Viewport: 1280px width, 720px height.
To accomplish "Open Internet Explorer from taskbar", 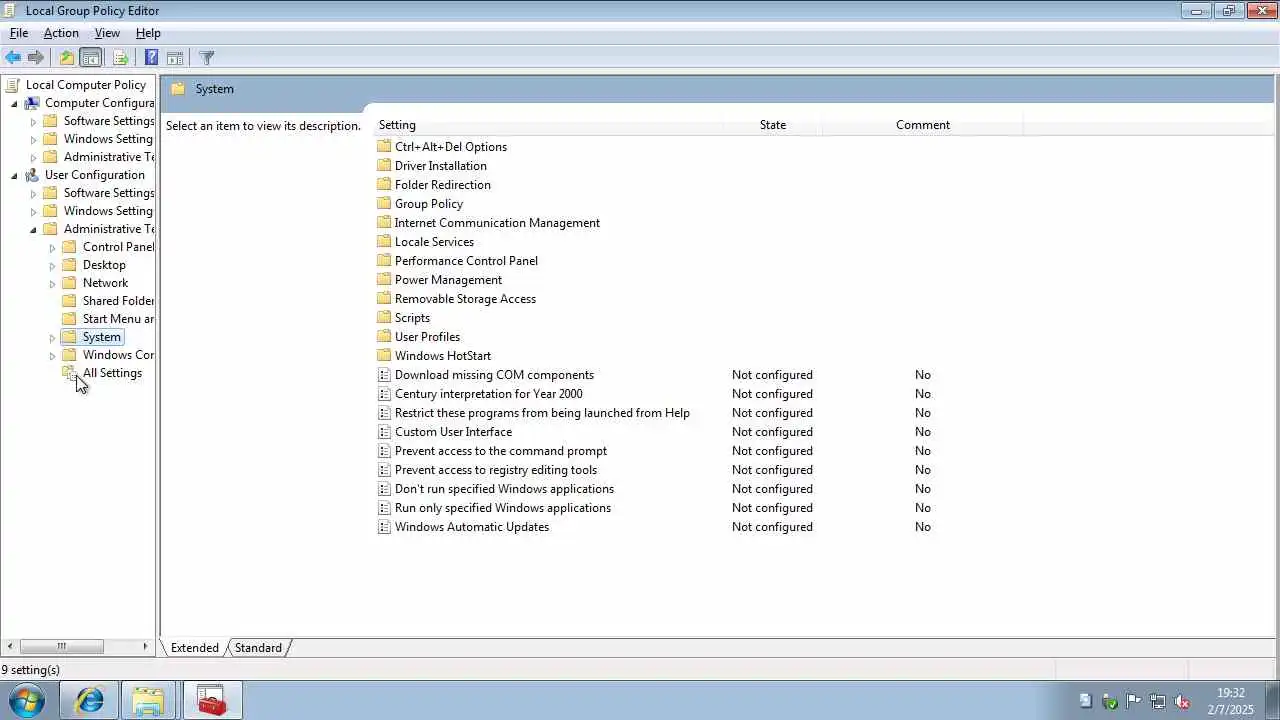I will tap(90, 701).
